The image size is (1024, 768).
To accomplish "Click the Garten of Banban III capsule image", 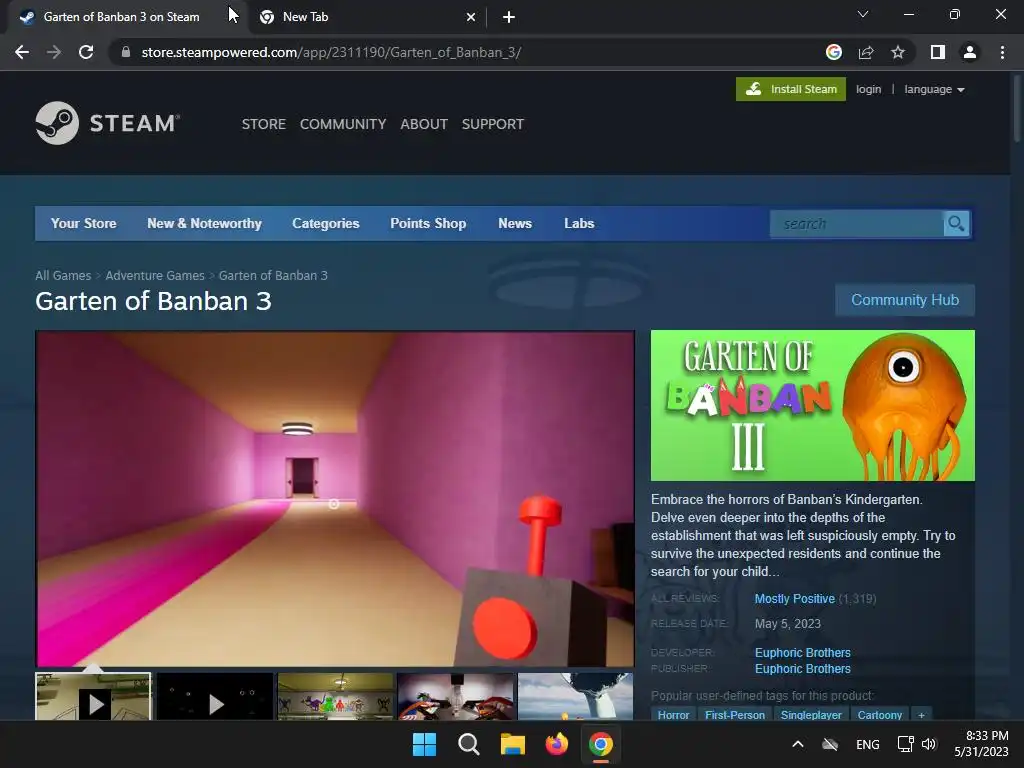I will (813, 406).
